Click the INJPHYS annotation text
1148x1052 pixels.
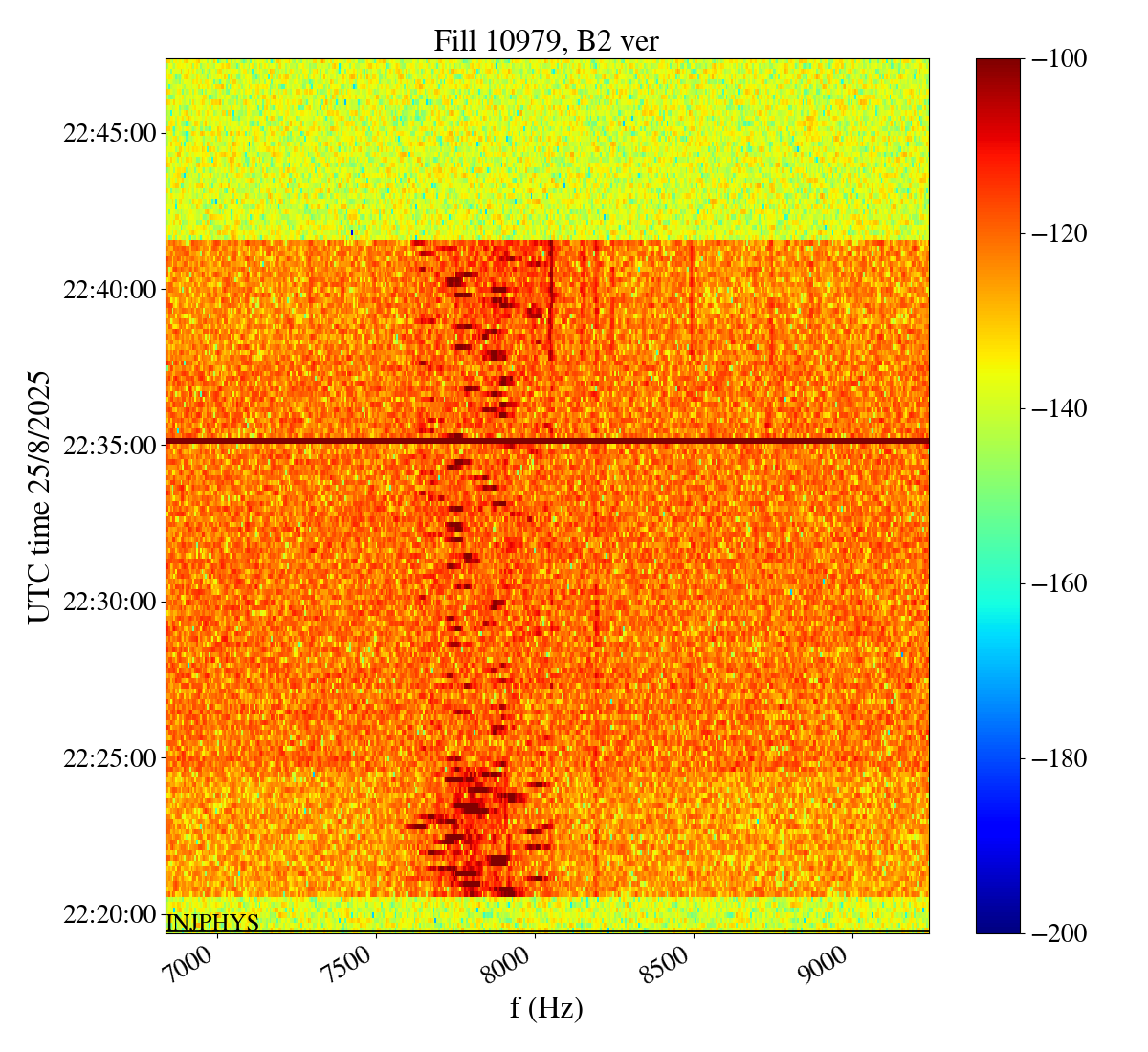[x=212, y=922]
